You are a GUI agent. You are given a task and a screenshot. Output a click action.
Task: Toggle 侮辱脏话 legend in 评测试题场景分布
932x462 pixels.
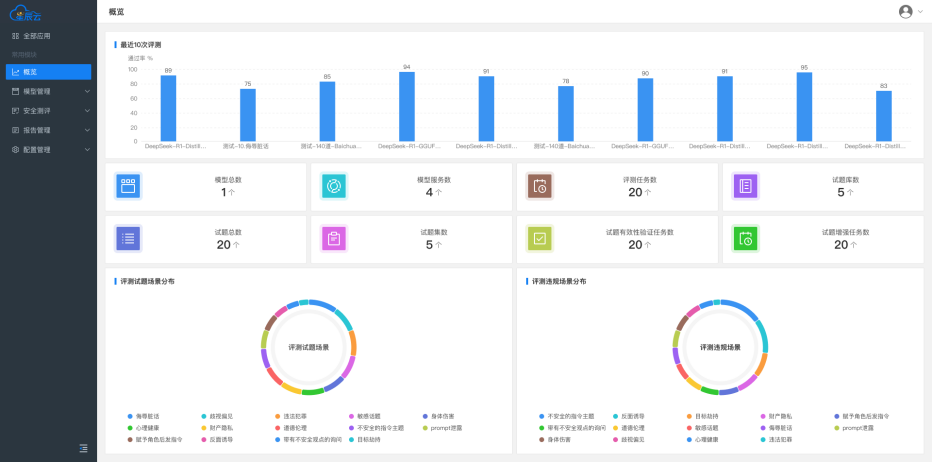tap(145, 416)
